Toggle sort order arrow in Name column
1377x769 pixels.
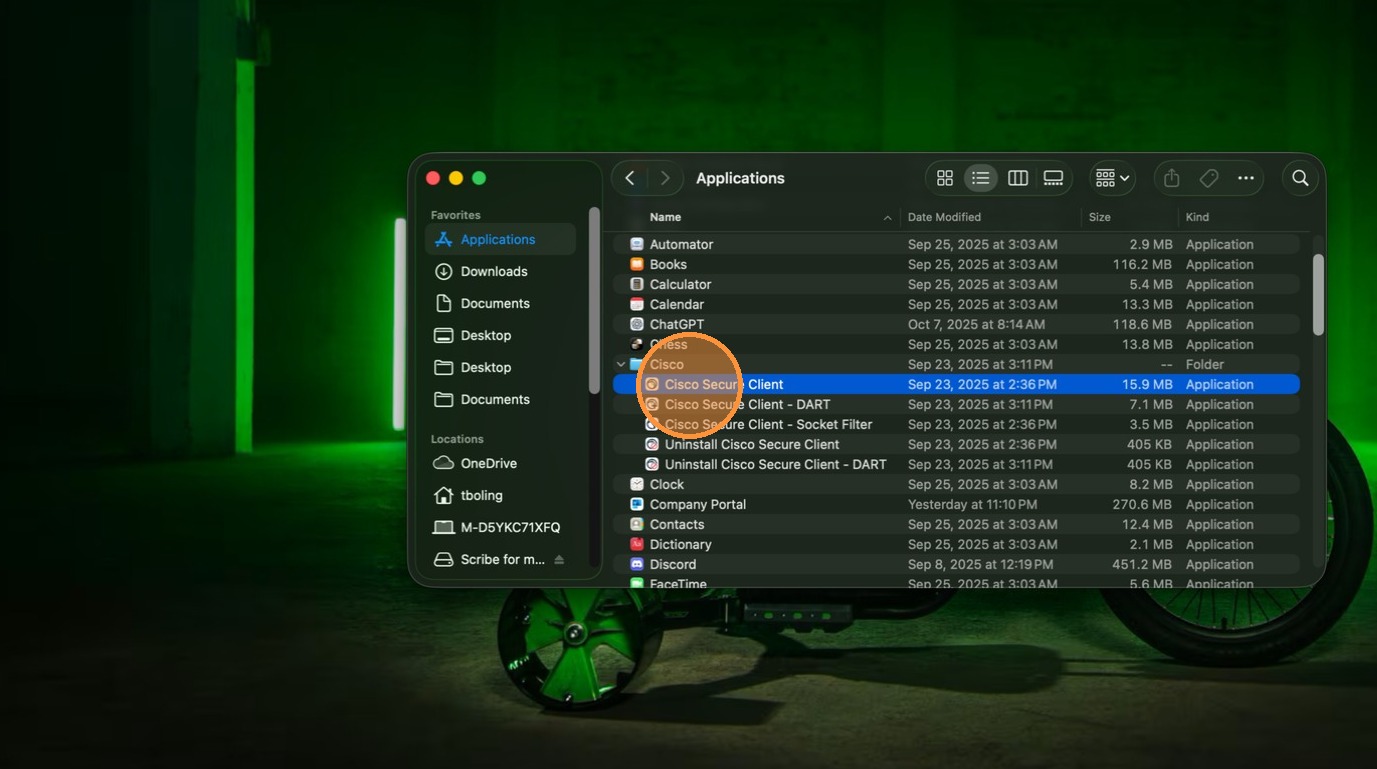[887, 218]
